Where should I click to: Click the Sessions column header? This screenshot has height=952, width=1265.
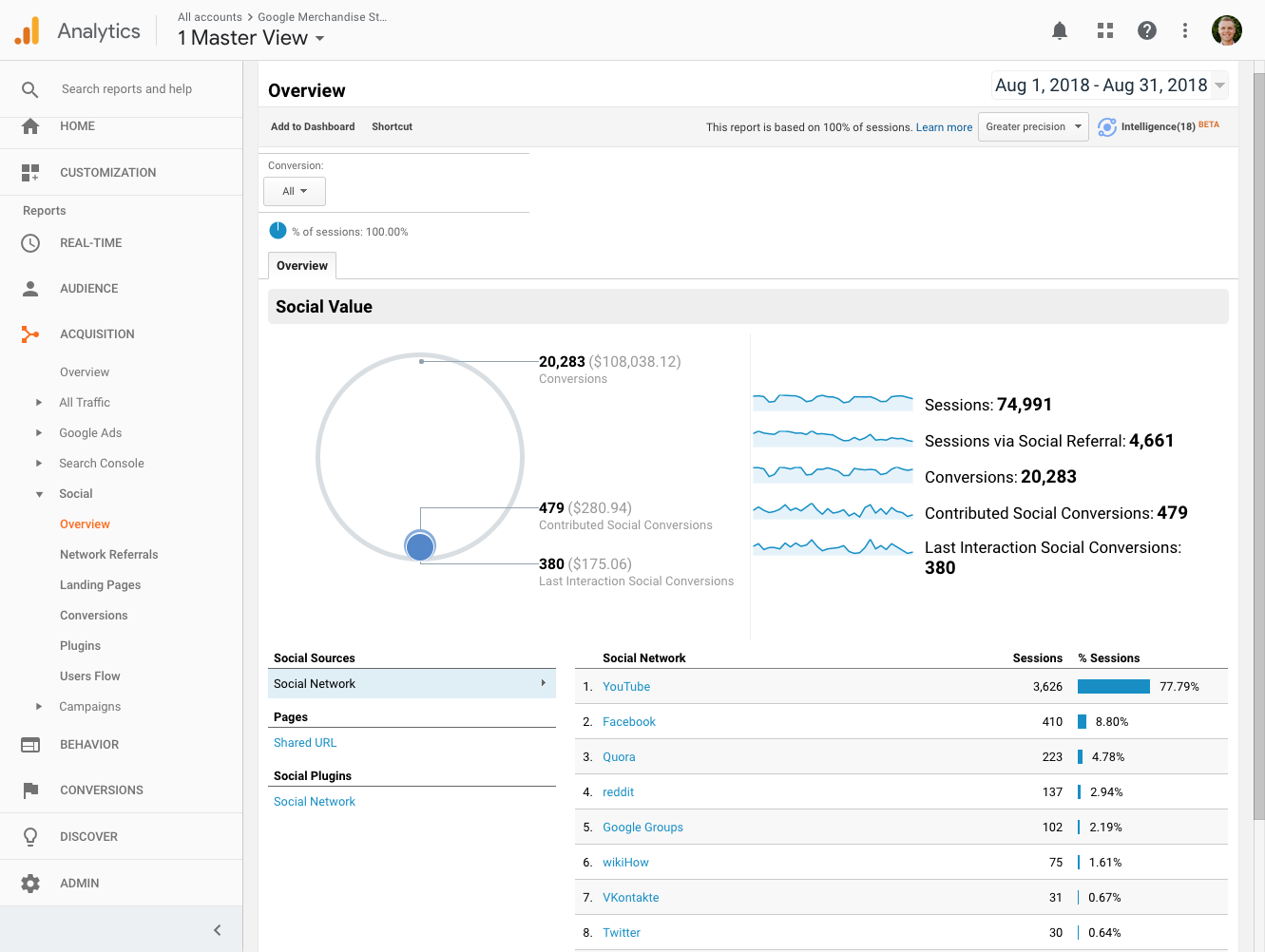[x=1037, y=658]
